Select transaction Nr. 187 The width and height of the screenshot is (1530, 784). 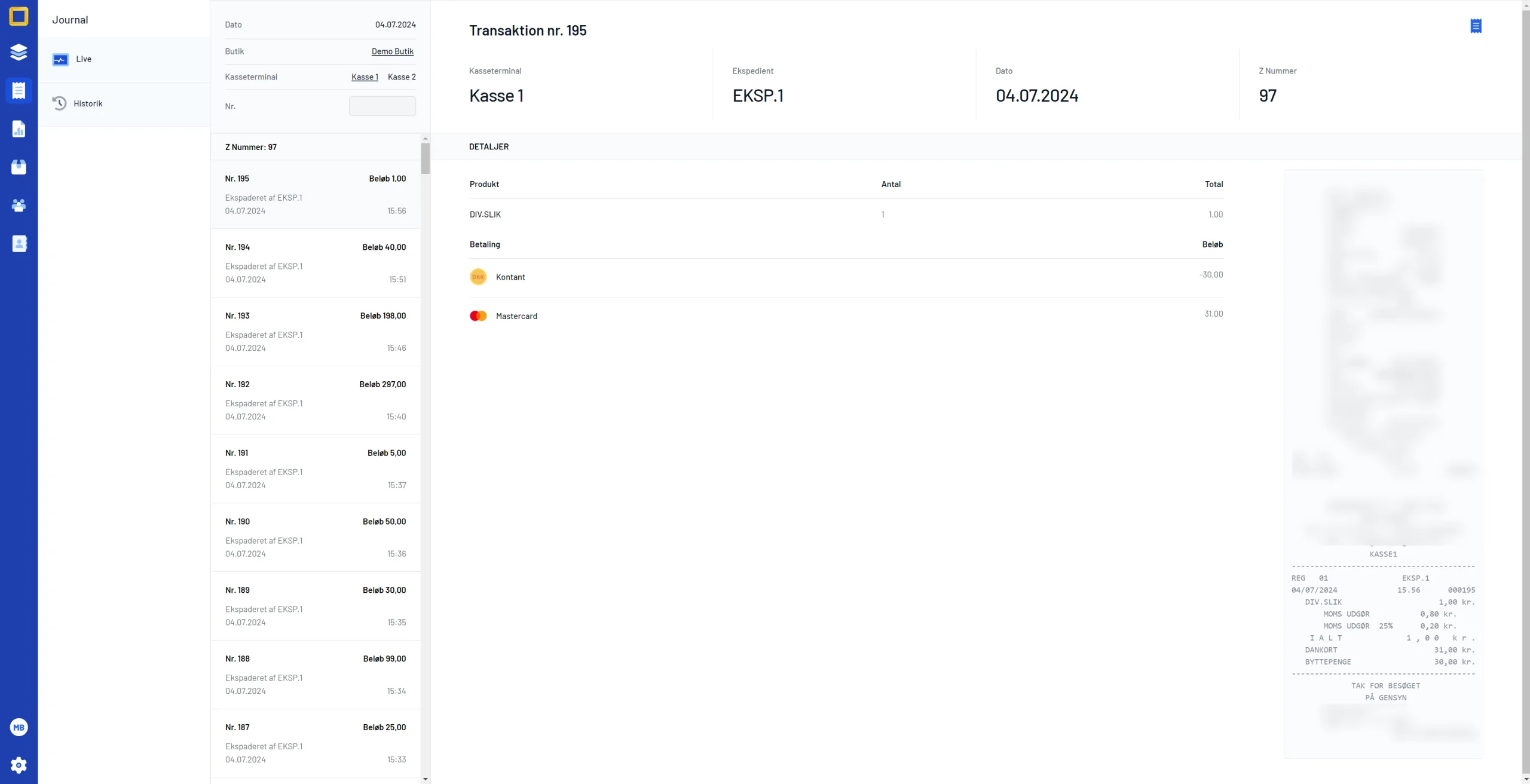pyautogui.click(x=316, y=743)
